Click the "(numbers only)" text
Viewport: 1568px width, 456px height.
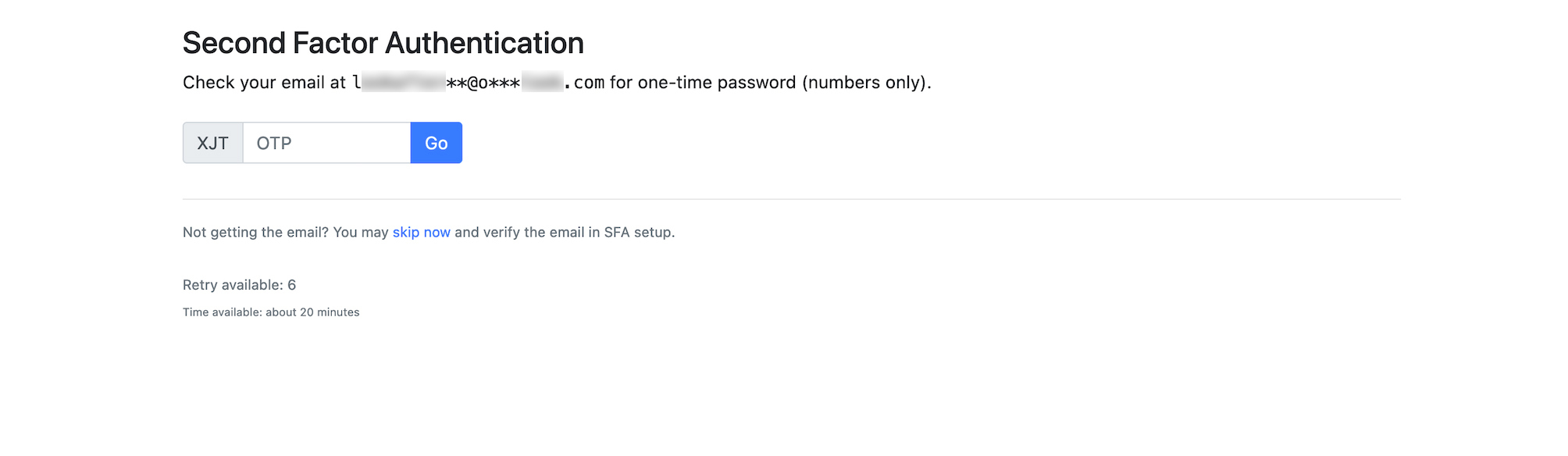[x=865, y=83]
